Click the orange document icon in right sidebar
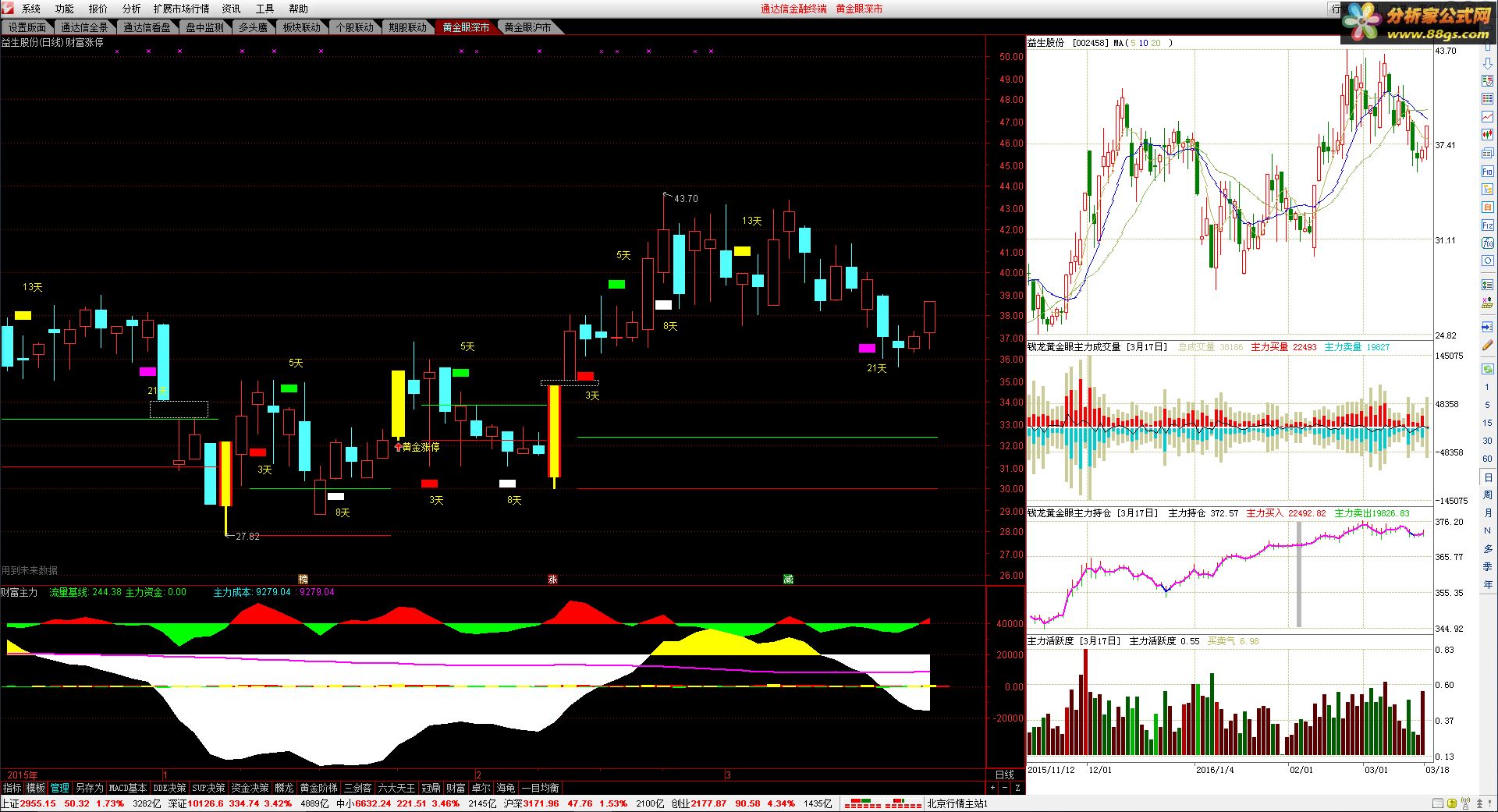This screenshot has height=812, width=1498. 1488,207
